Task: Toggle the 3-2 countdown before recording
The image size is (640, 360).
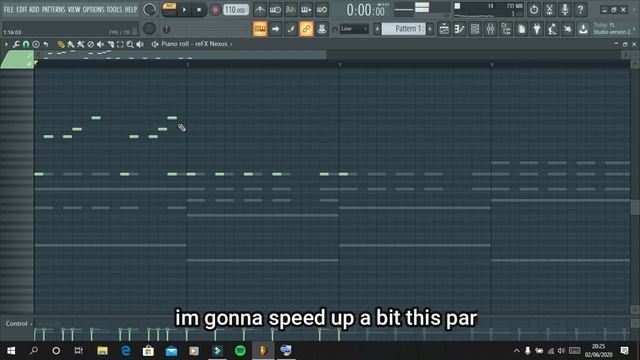Action: tap(291, 10)
